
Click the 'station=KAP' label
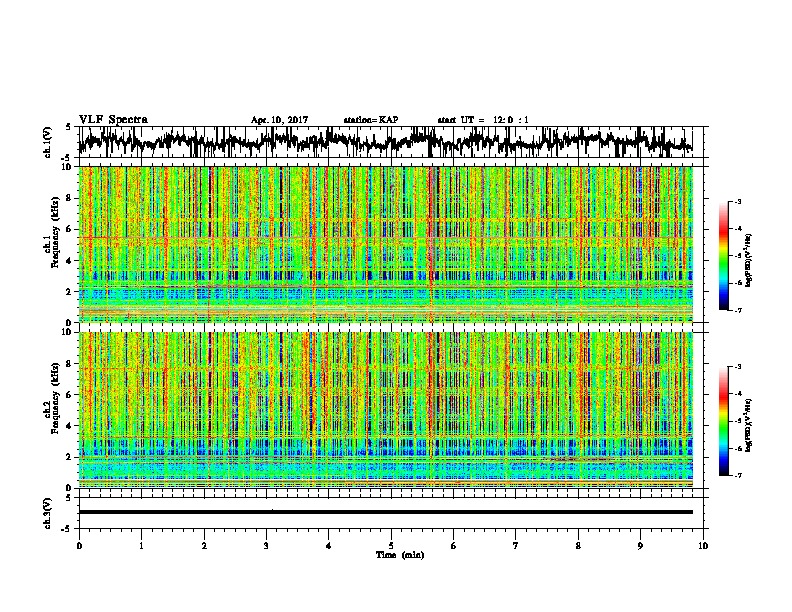[371, 120]
